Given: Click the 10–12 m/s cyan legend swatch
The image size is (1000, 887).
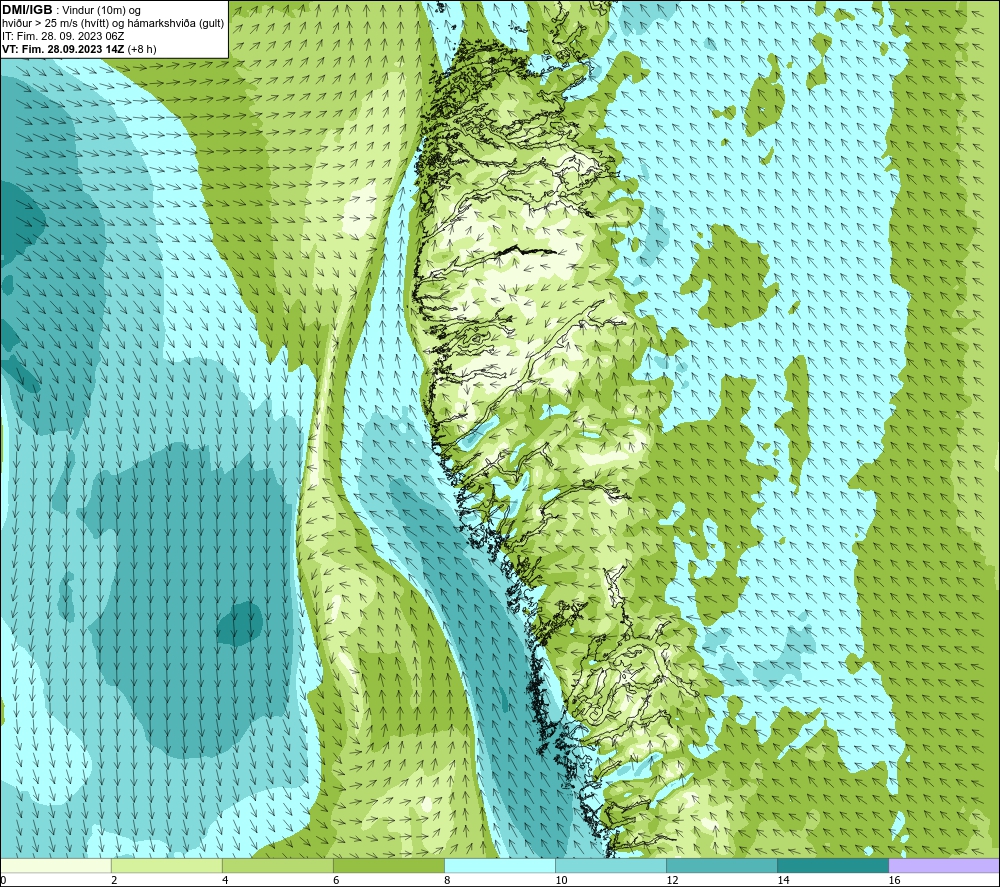Looking at the screenshot, I should (x=611, y=865).
